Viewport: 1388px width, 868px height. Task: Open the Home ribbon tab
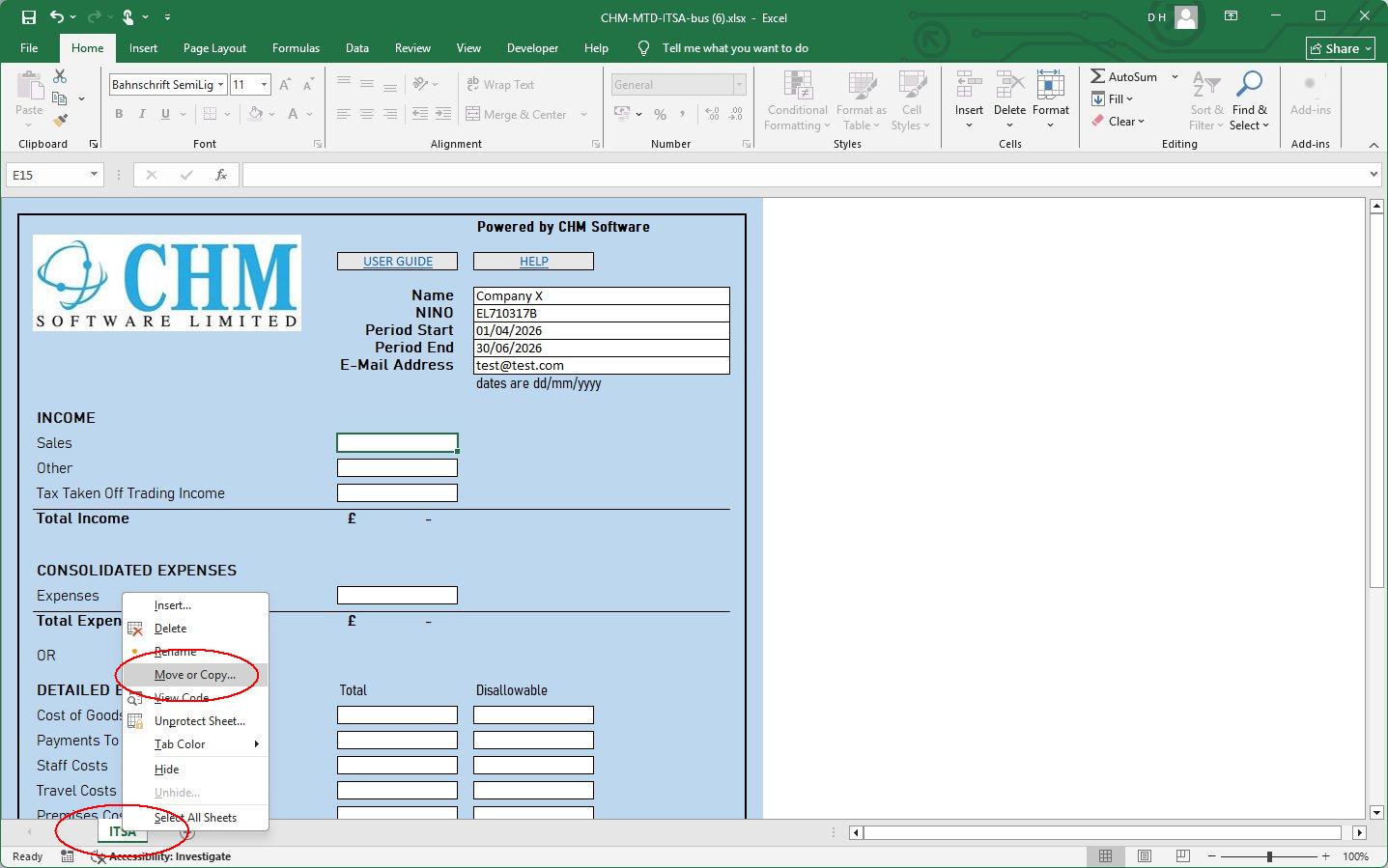tap(87, 48)
